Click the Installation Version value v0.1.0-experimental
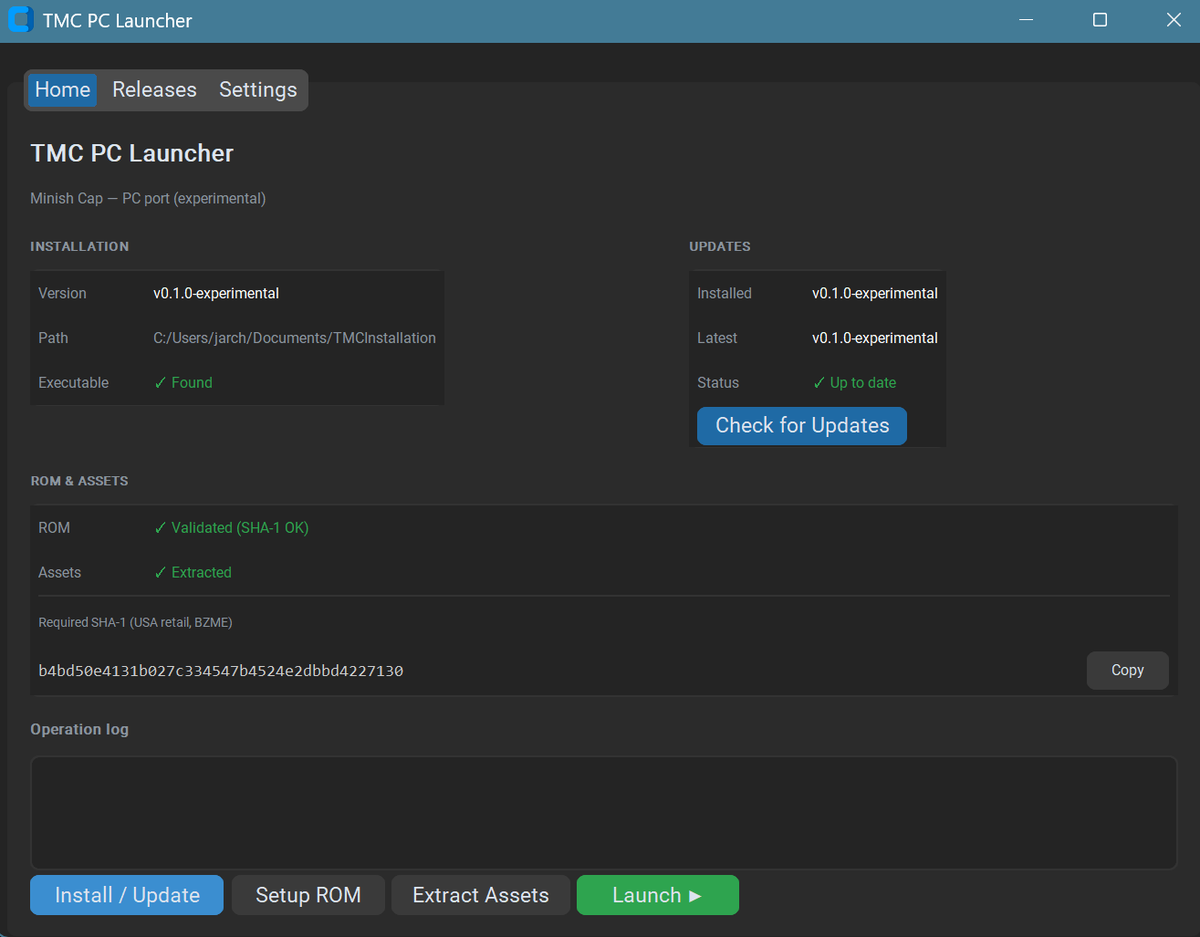Screen dimensions: 1200x937 click(x=216, y=294)
